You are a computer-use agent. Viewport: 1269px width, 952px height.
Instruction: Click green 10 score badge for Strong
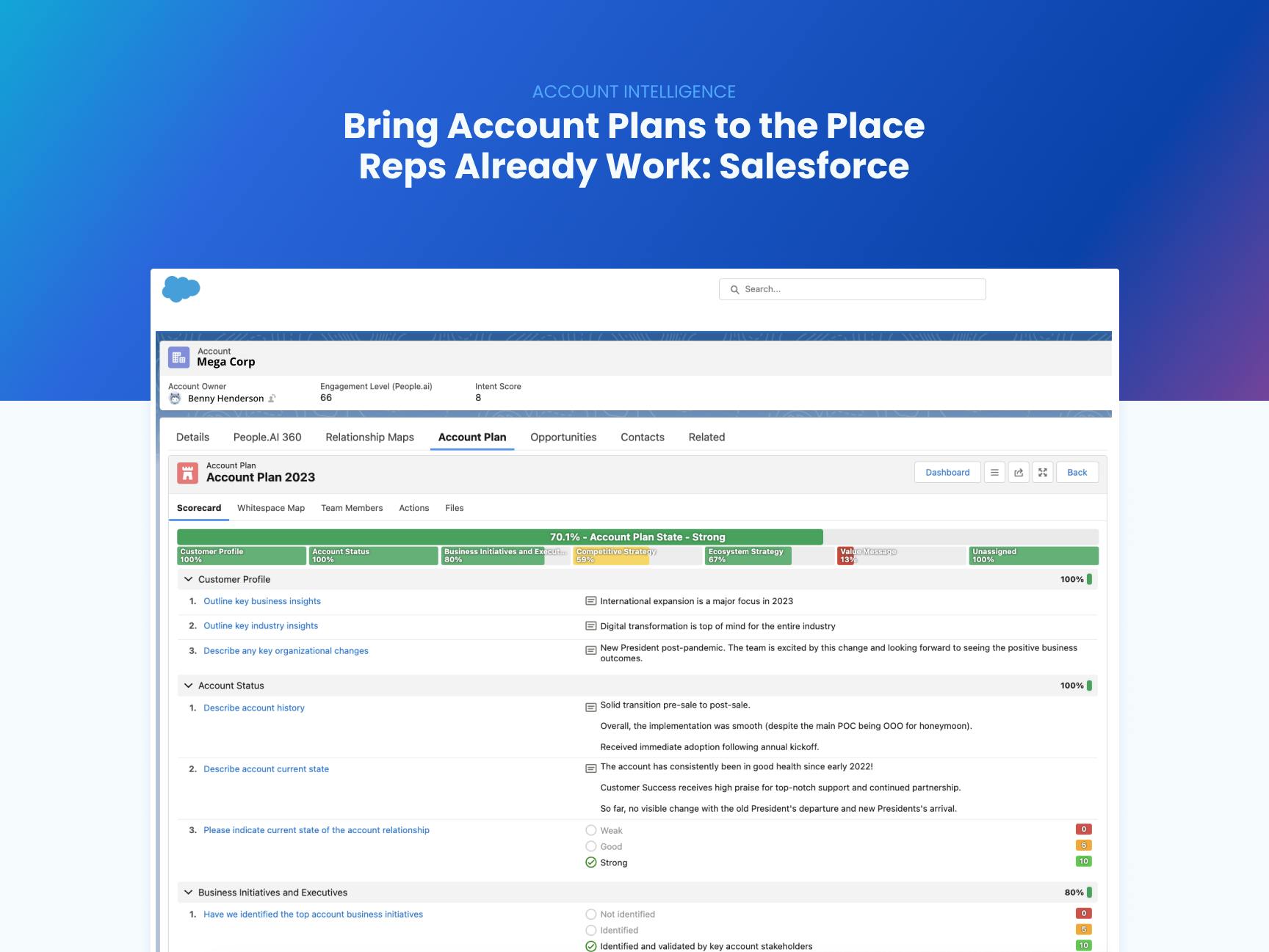pyautogui.click(x=1083, y=862)
